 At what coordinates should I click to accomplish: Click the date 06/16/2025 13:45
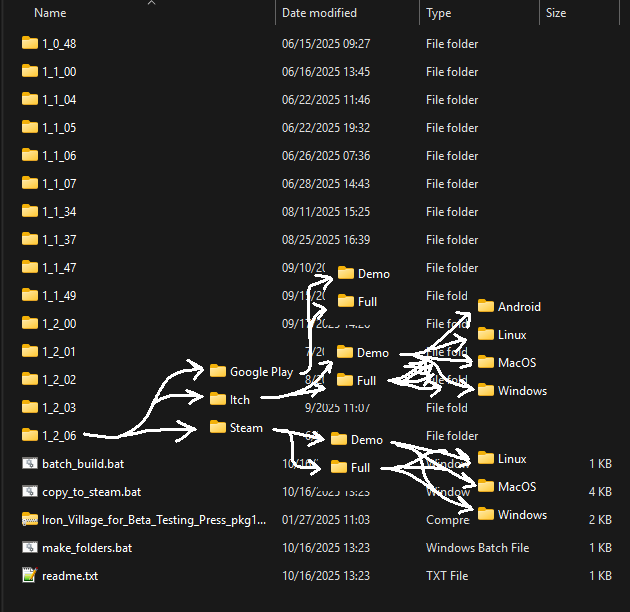coord(326,72)
